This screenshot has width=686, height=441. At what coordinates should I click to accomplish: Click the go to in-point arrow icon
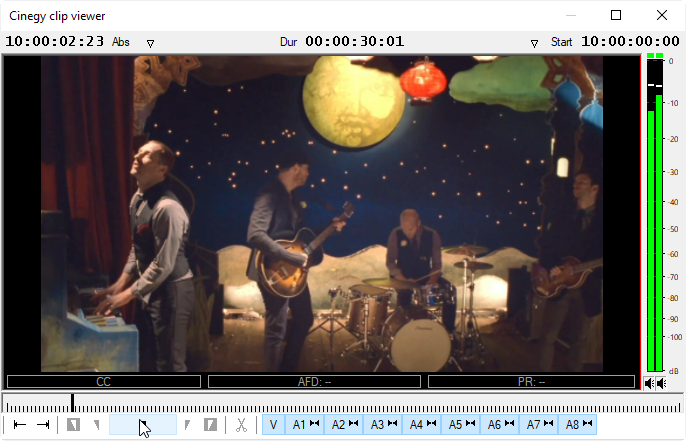(x=20, y=425)
